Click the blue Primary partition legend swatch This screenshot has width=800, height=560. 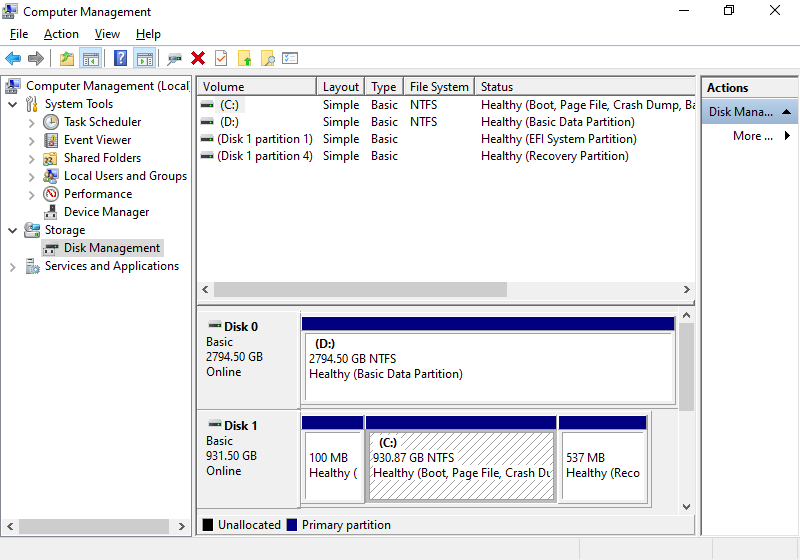coord(292,525)
